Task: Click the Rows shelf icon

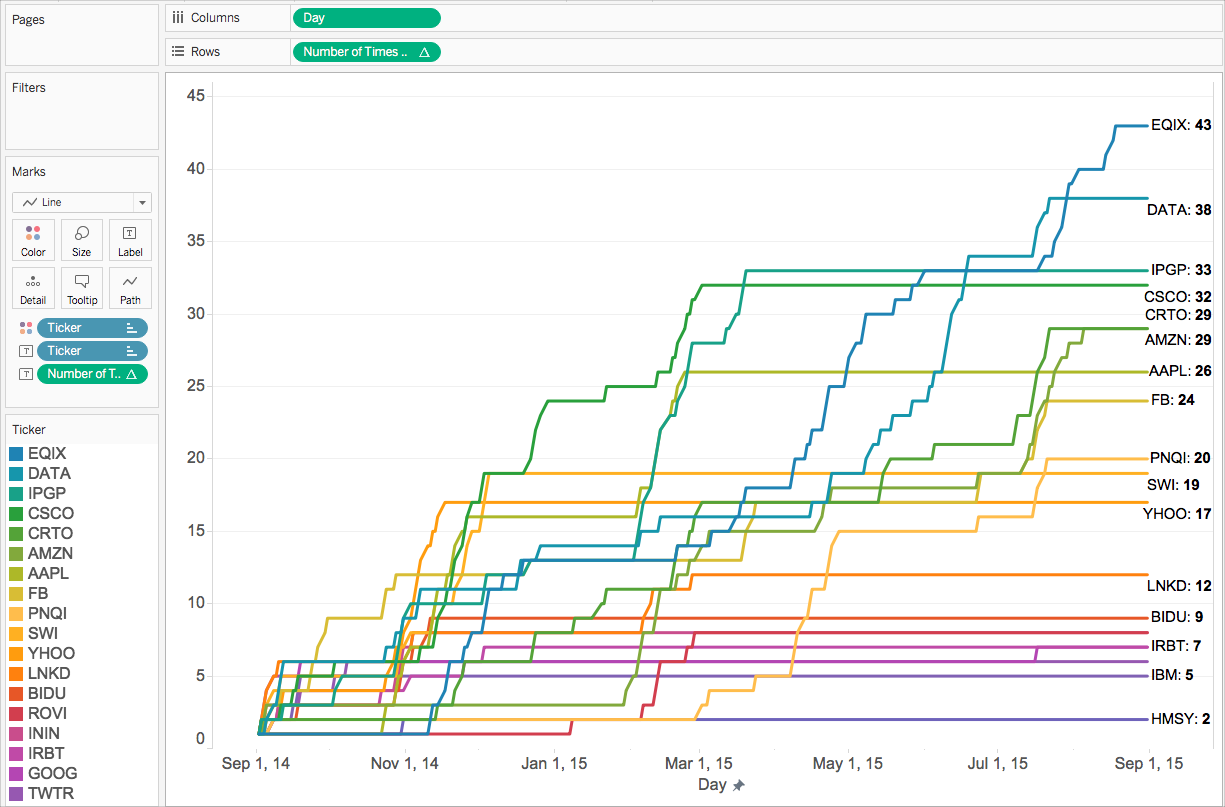Action: (x=178, y=51)
